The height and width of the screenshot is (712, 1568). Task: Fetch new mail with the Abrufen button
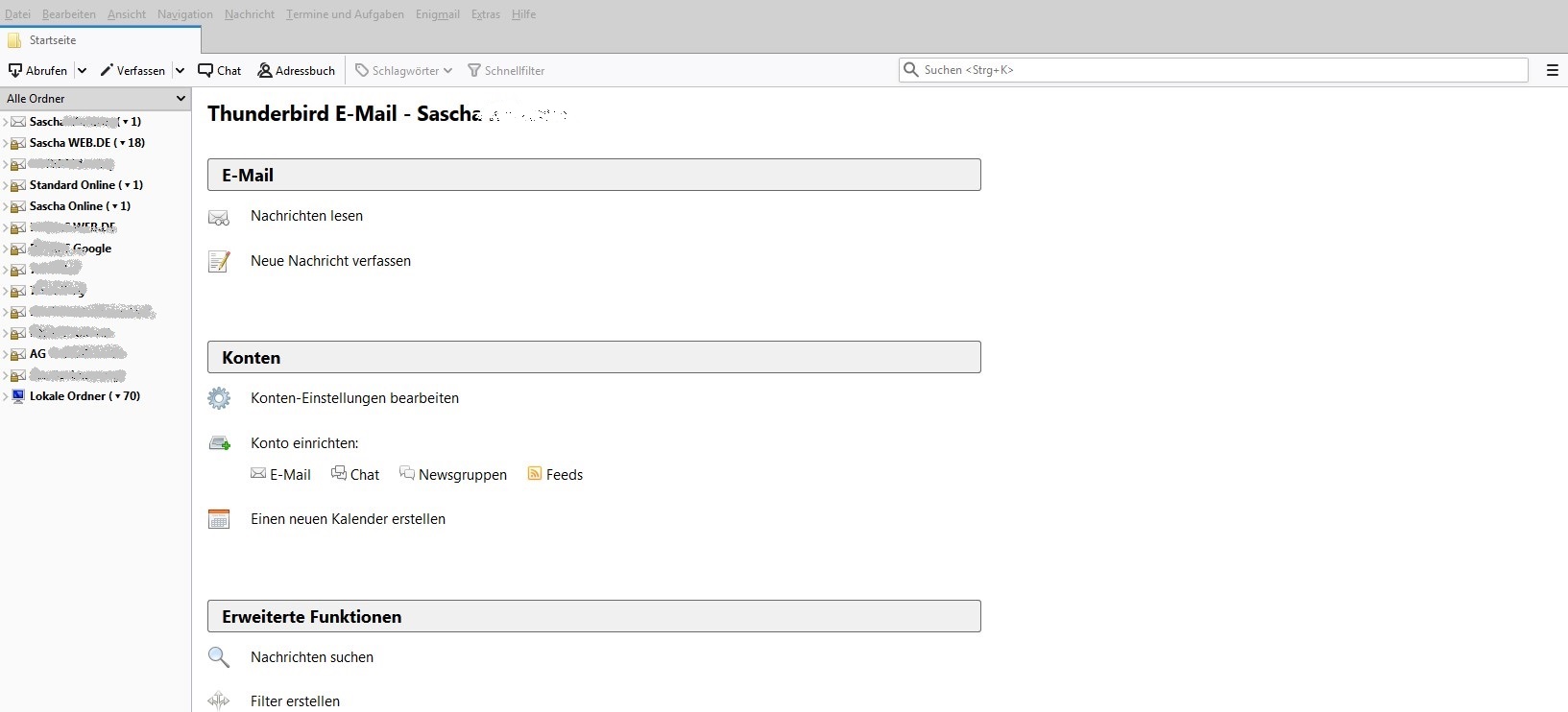tap(37, 70)
